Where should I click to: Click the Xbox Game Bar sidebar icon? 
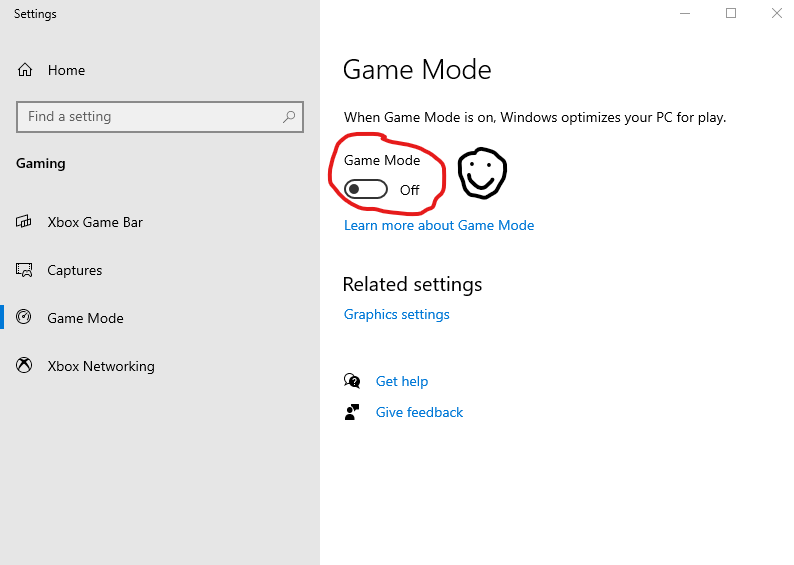(25, 222)
